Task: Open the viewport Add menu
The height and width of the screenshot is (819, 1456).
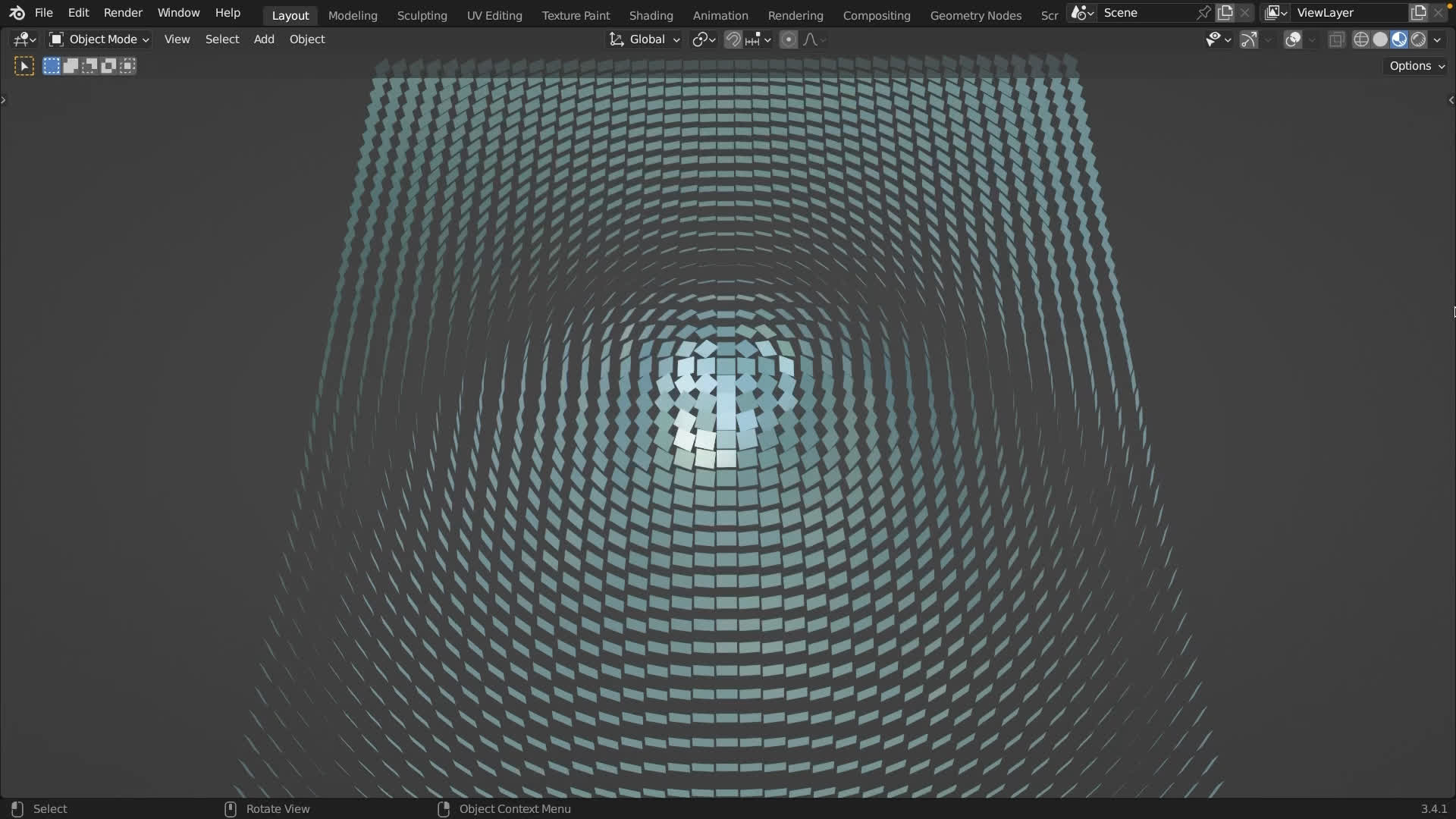Action: [x=264, y=39]
